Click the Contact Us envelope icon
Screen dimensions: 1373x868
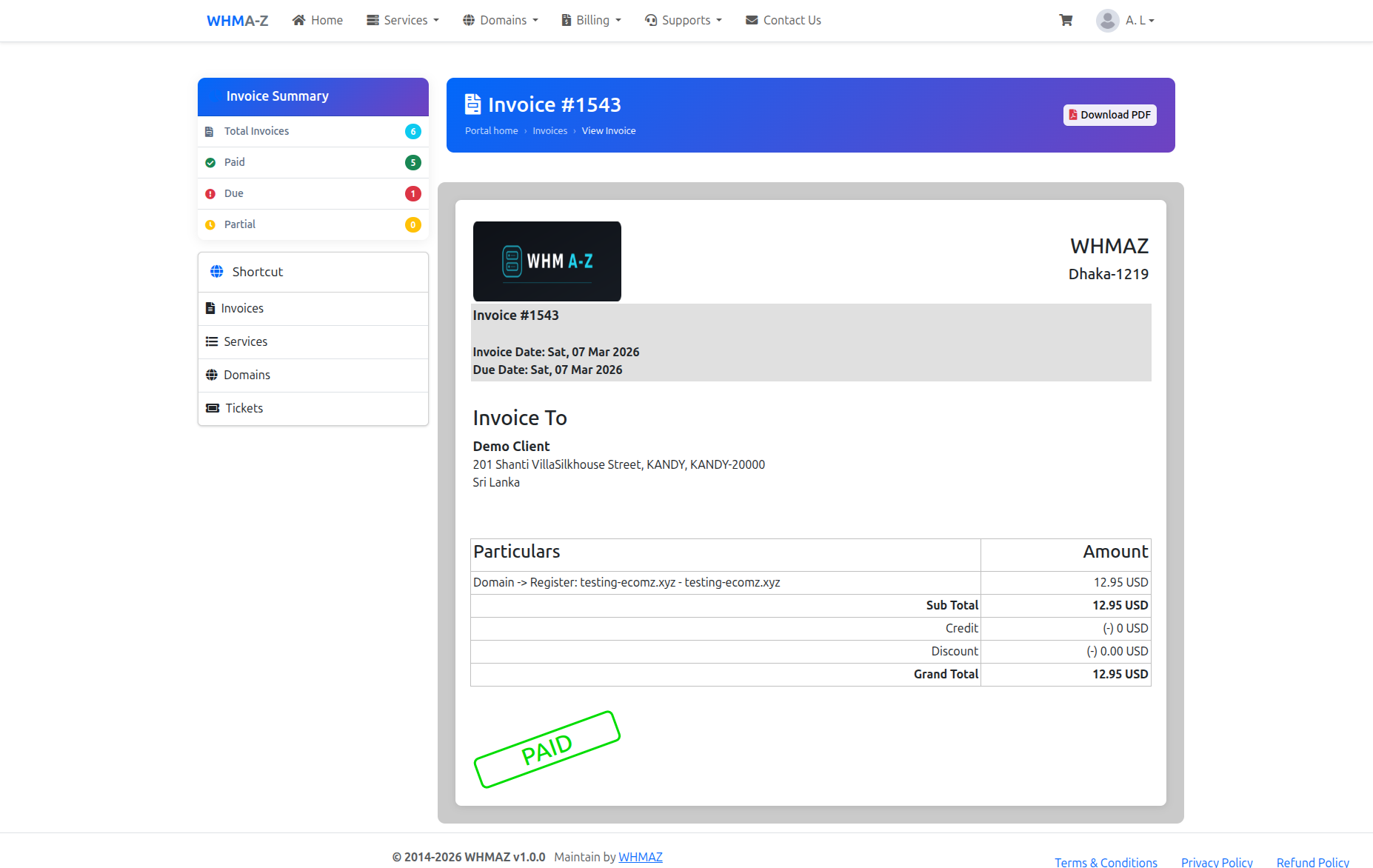click(751, 20)
